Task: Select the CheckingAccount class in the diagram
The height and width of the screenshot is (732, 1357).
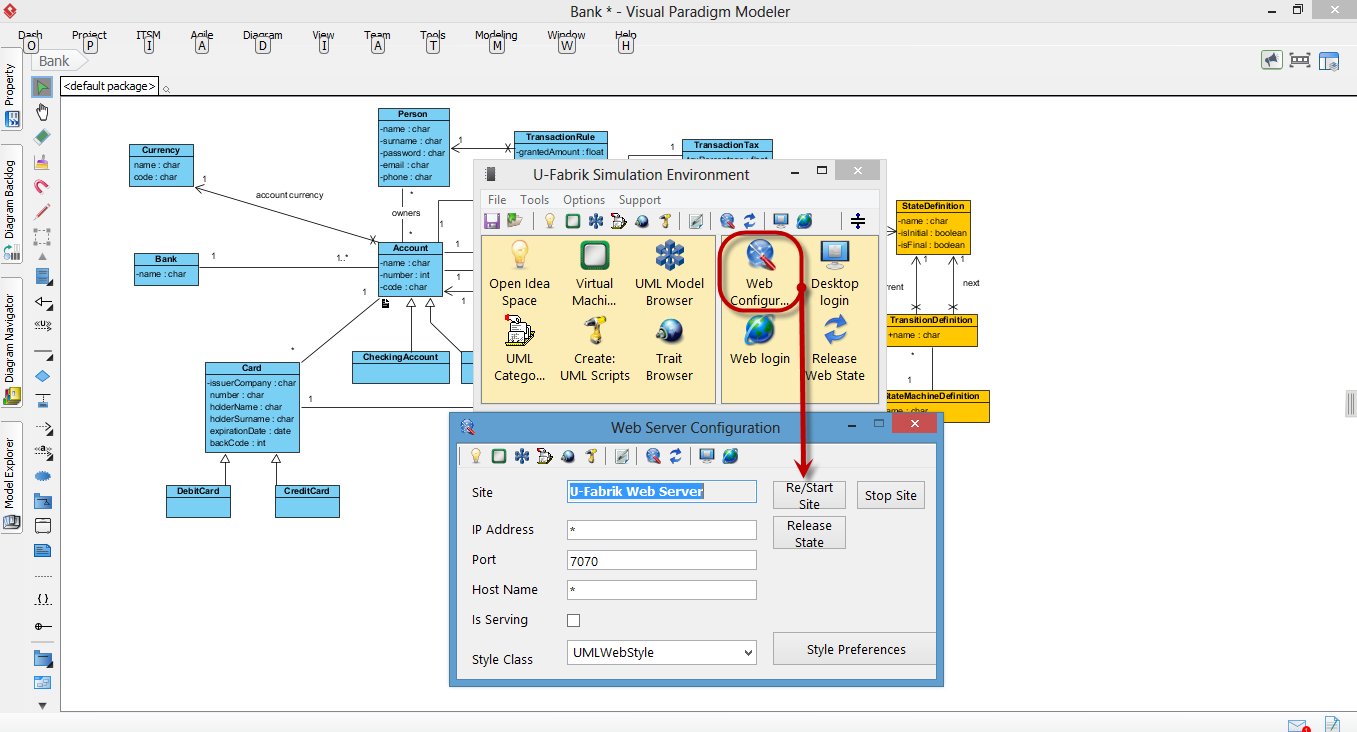Action: coord(400,367)
